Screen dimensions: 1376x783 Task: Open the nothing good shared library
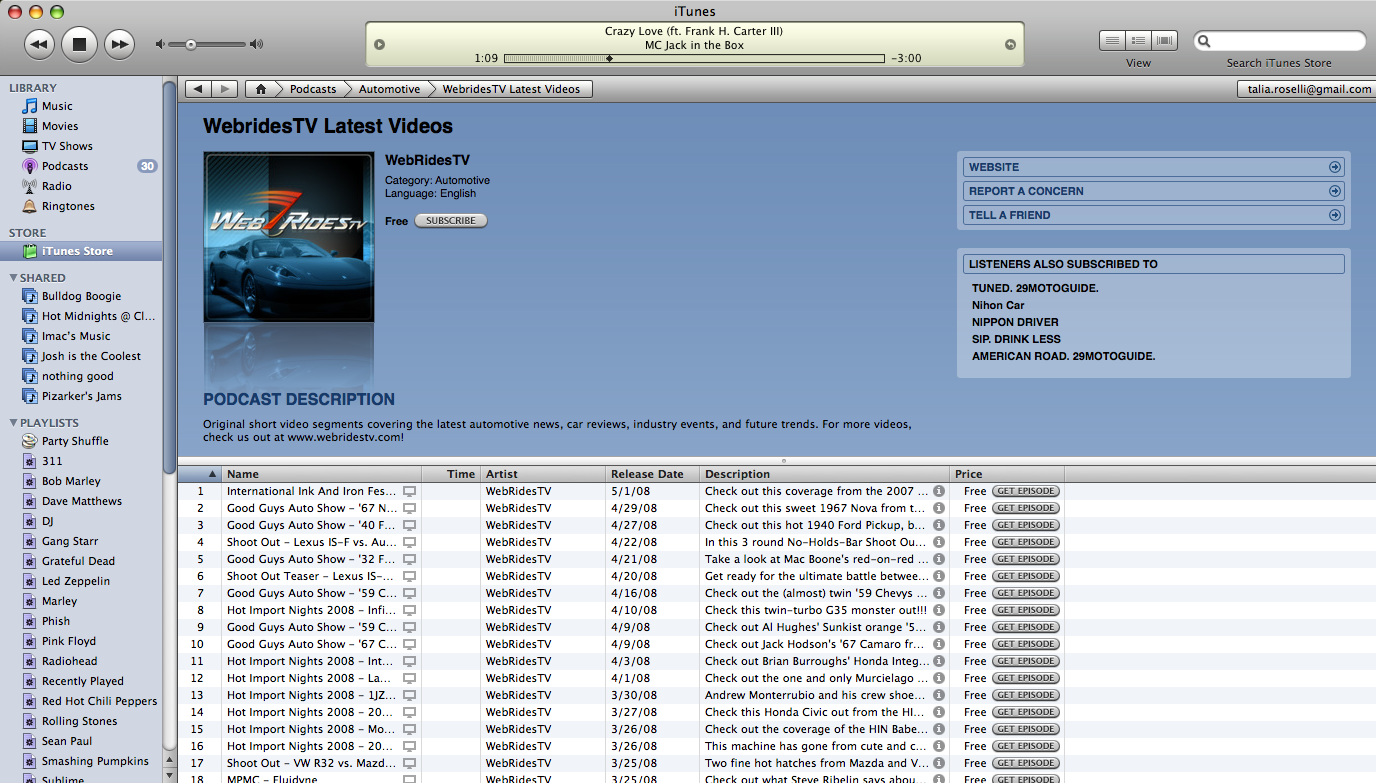78,376
